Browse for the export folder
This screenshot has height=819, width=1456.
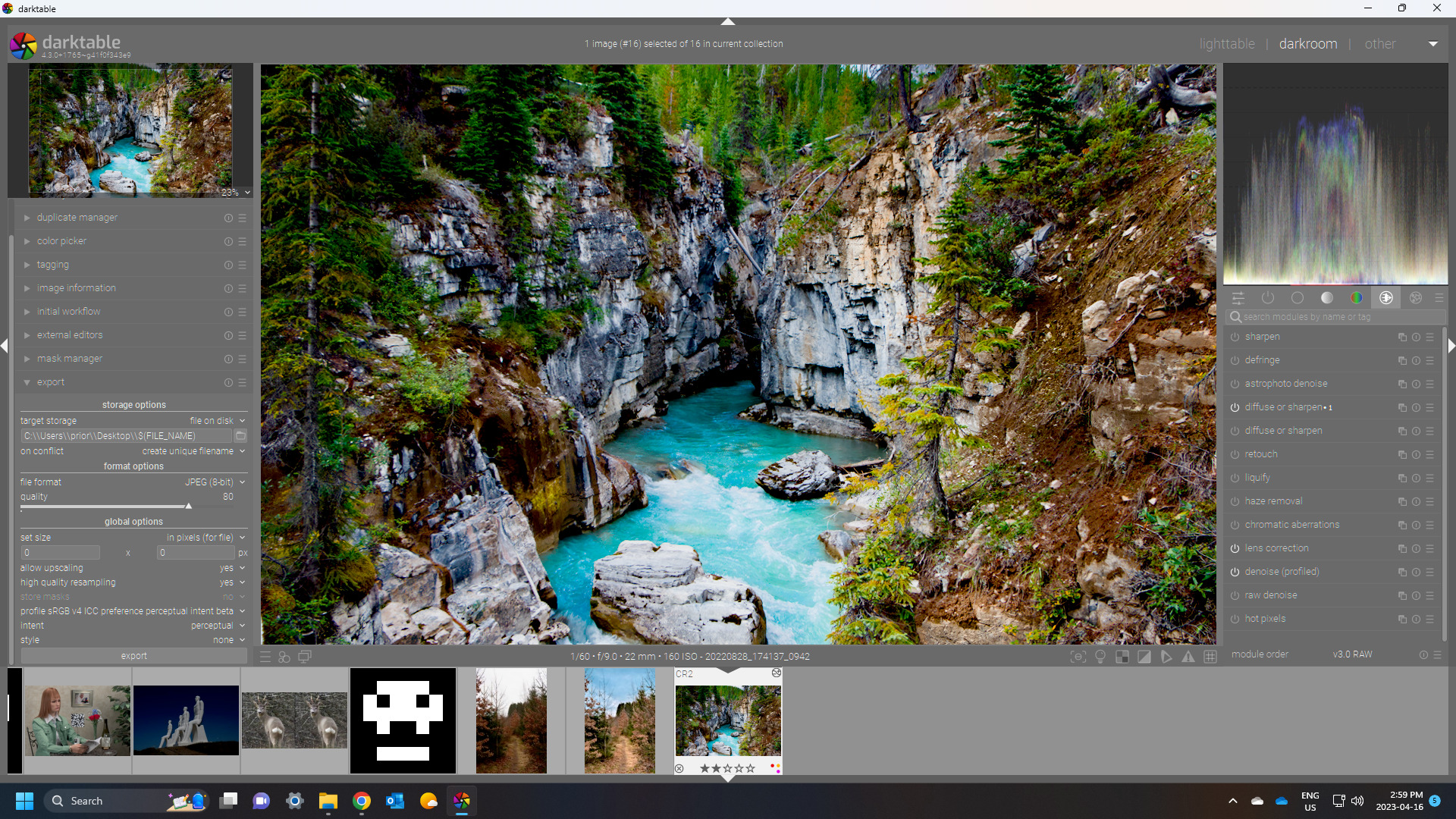(240, 436)
